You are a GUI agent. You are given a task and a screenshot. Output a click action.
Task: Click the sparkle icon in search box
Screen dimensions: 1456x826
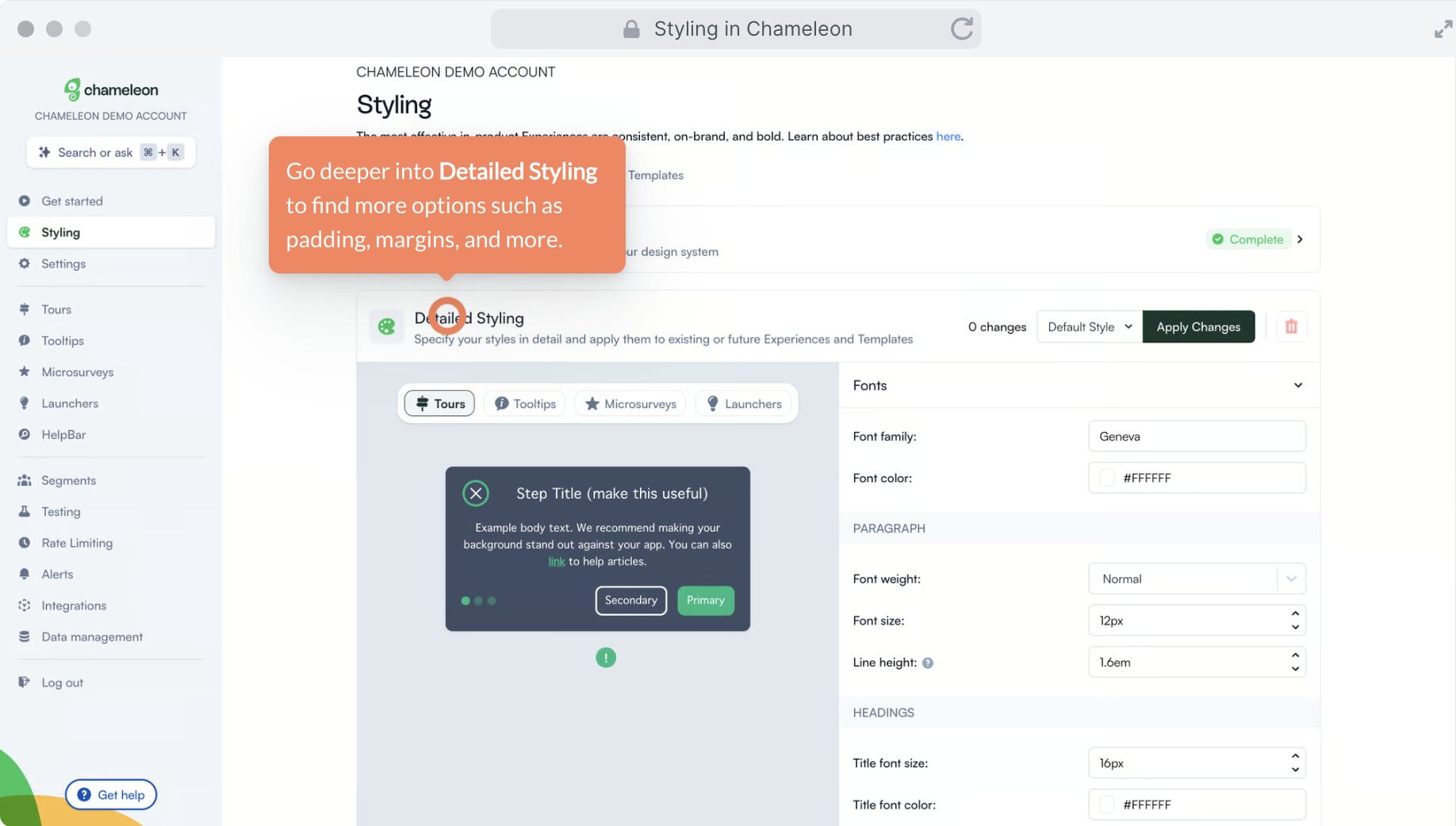[x=44, y=152]
